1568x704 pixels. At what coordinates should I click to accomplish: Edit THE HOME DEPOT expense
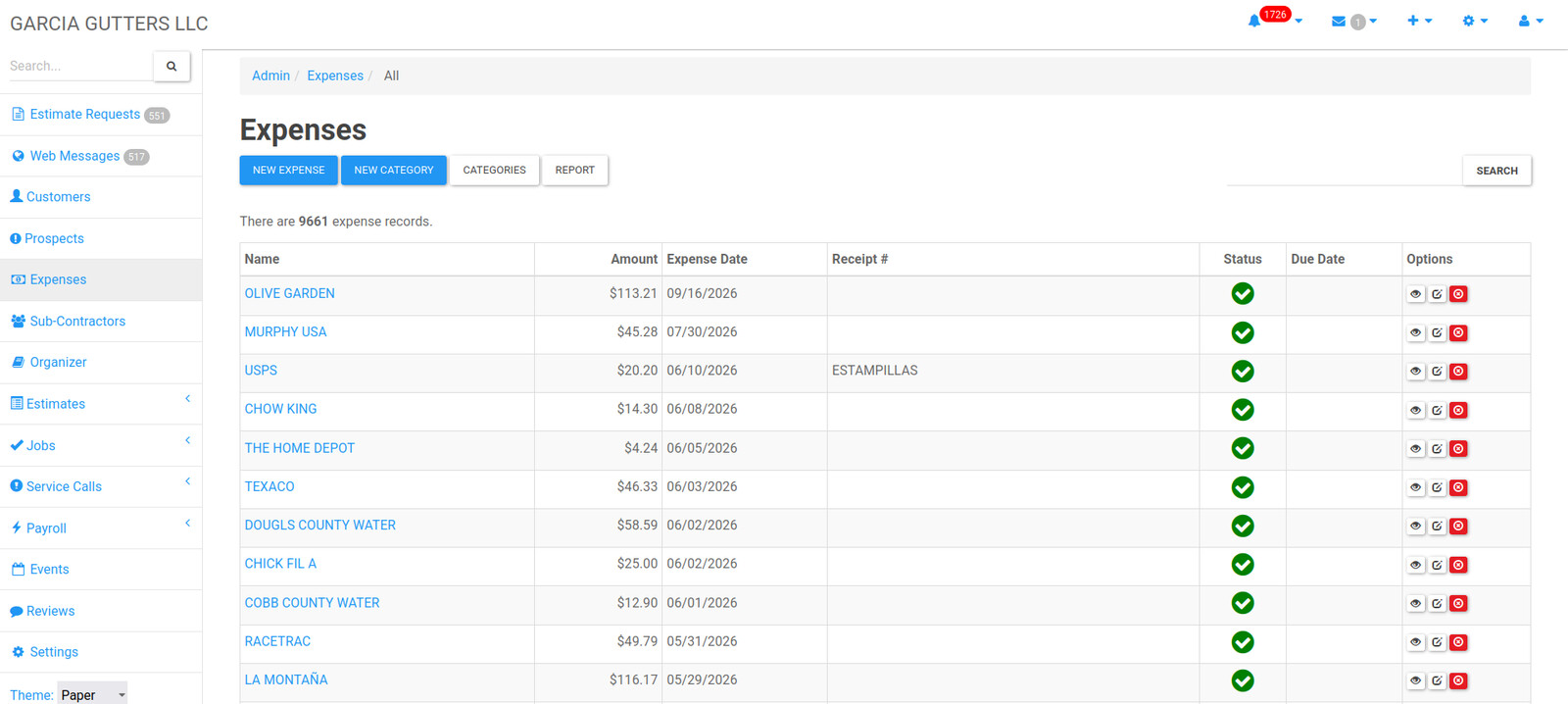point(1437,449)
